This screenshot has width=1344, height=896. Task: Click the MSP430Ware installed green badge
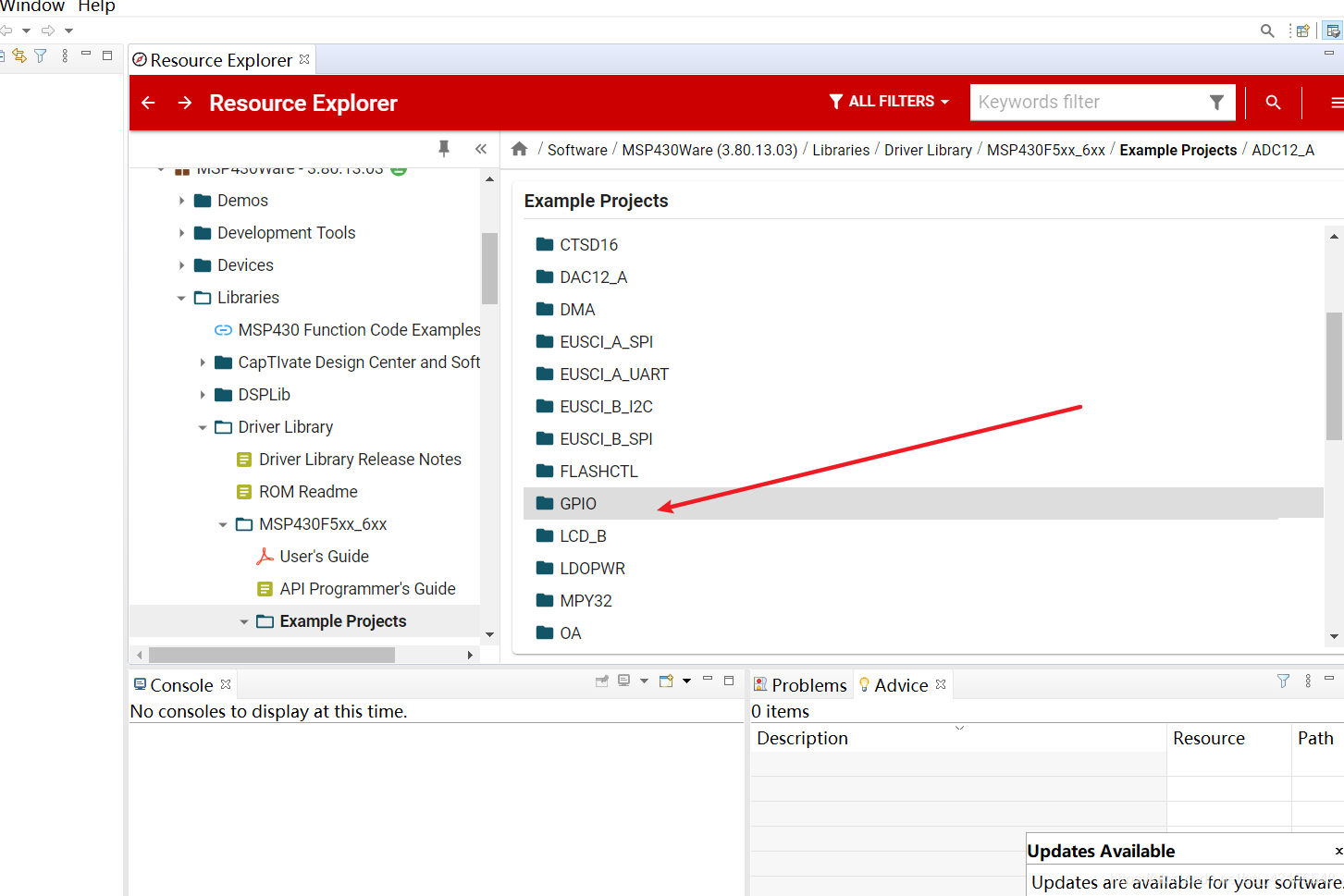coord(399,170)
